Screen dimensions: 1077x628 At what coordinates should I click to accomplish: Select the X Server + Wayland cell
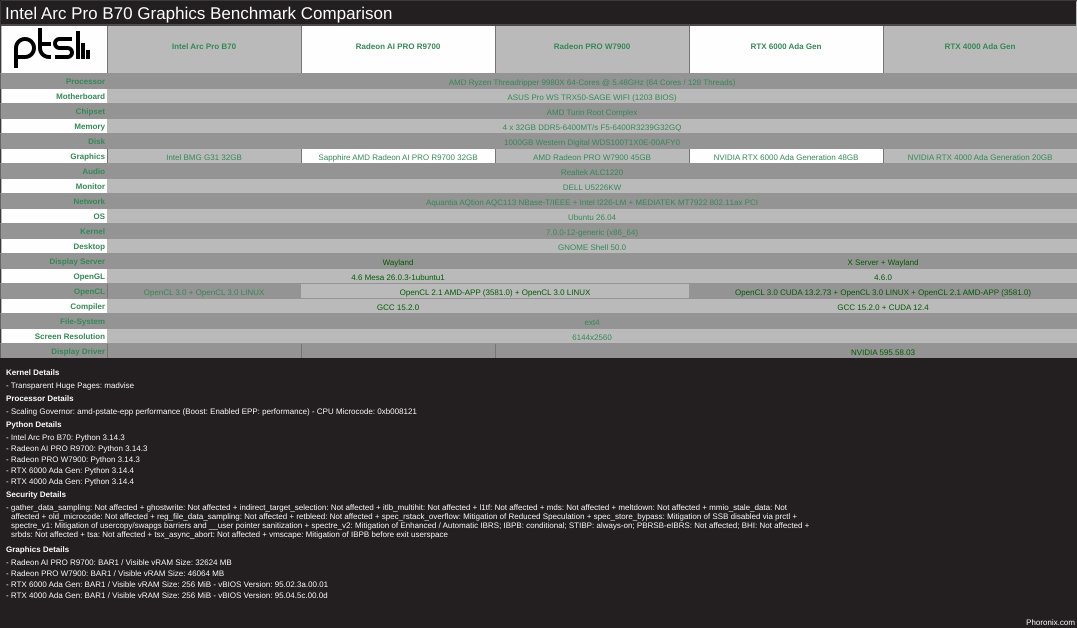(x=882, y=262)
